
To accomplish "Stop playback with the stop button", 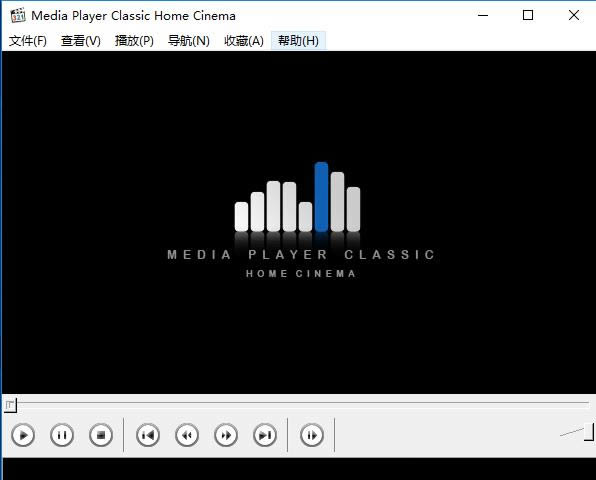I will 101,435.
